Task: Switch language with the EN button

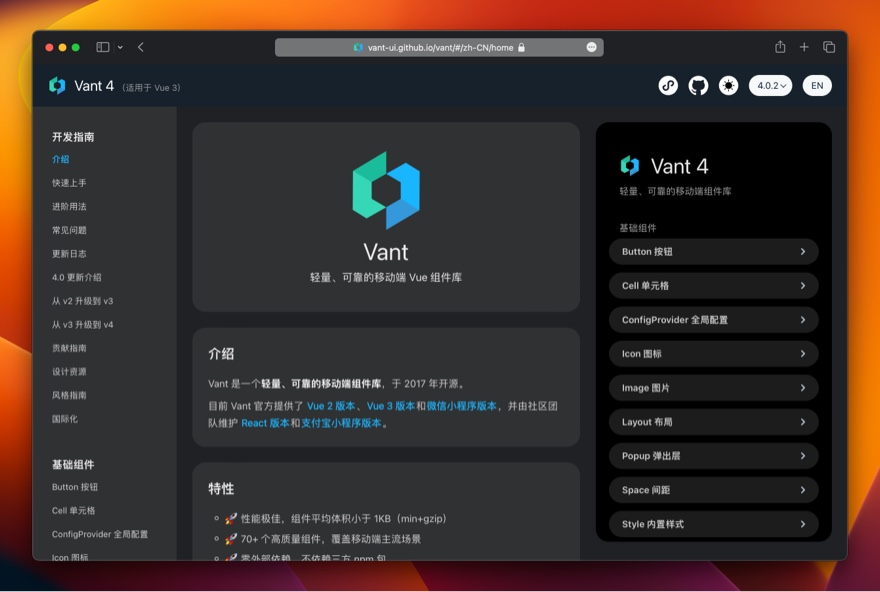Action: 817,86
